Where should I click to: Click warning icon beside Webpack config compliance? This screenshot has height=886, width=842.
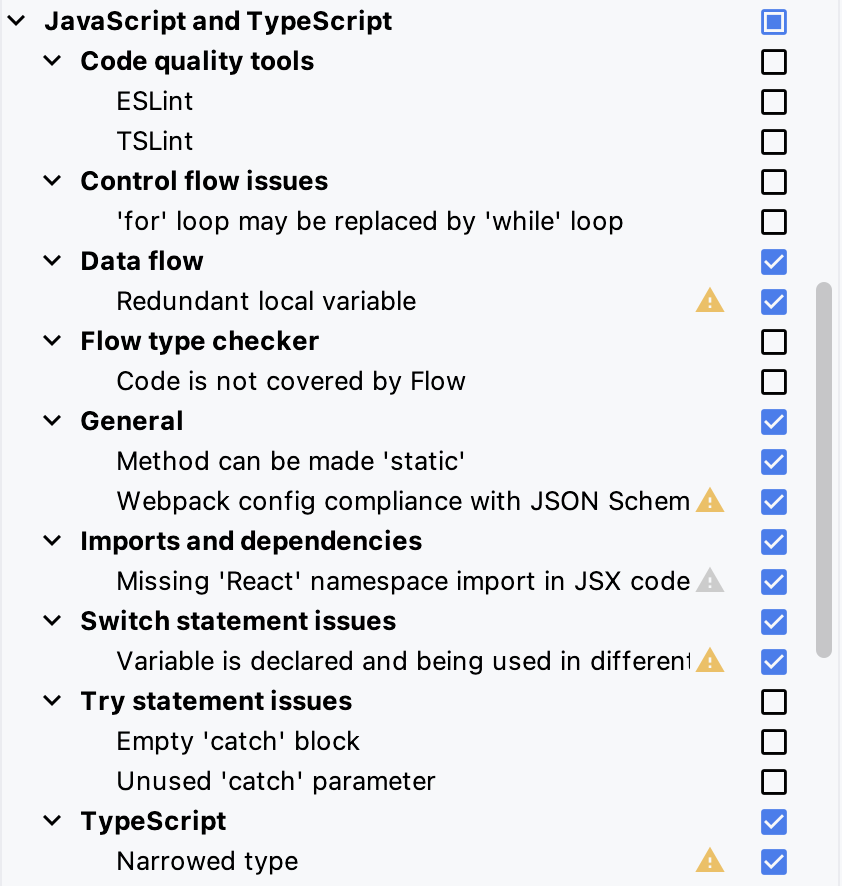coord(709,501)
